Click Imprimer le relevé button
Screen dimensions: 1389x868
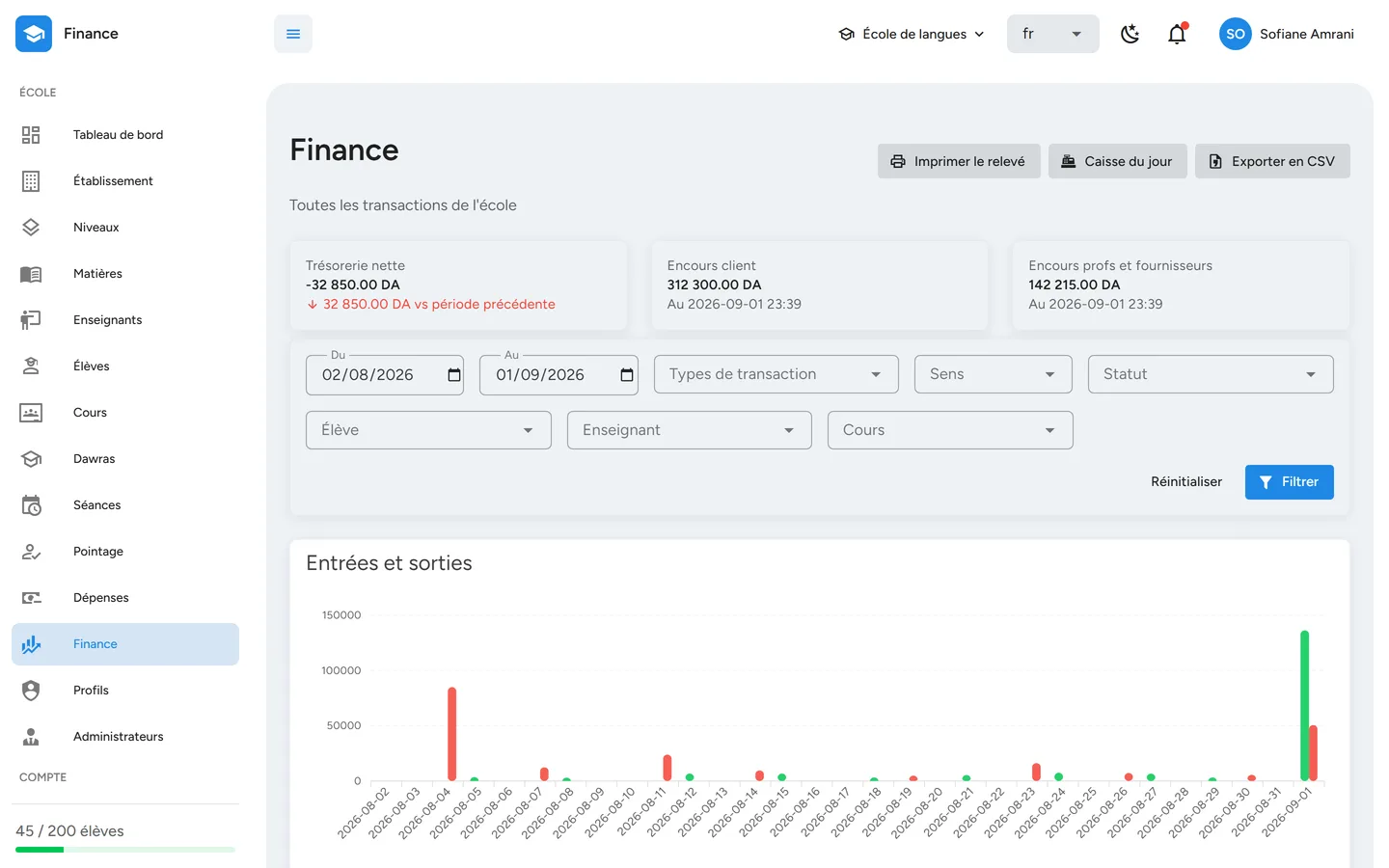[x=959, y=161]
